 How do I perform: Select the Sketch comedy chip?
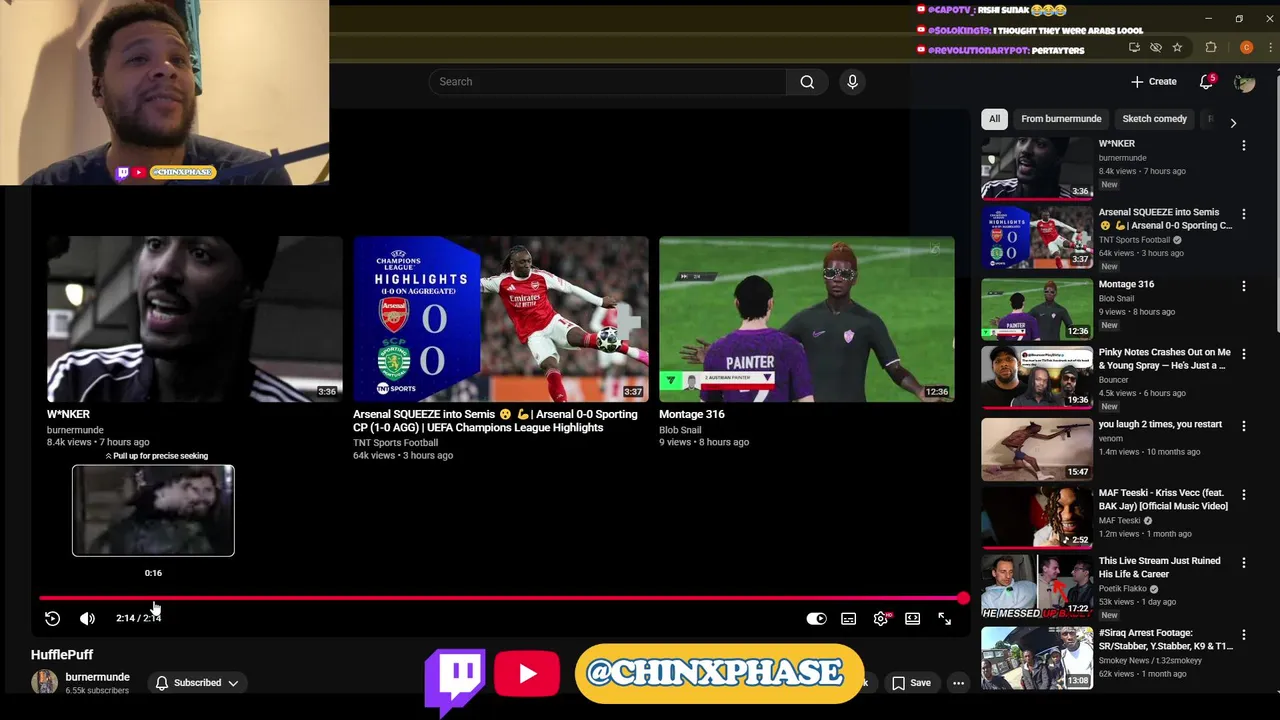pyautogui.click(x=1154, y=119)
